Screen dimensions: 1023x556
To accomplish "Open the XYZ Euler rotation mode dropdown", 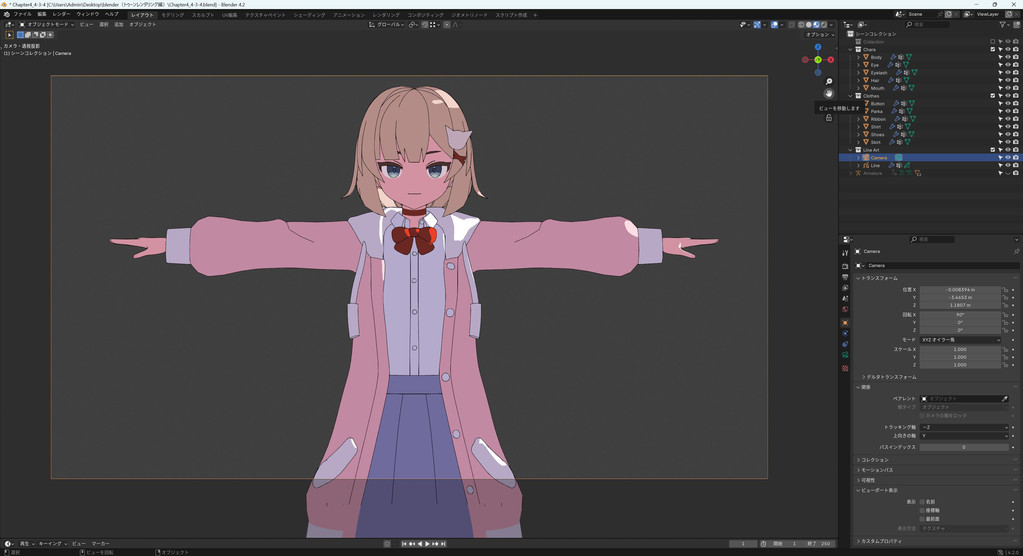I will point(961,340).
